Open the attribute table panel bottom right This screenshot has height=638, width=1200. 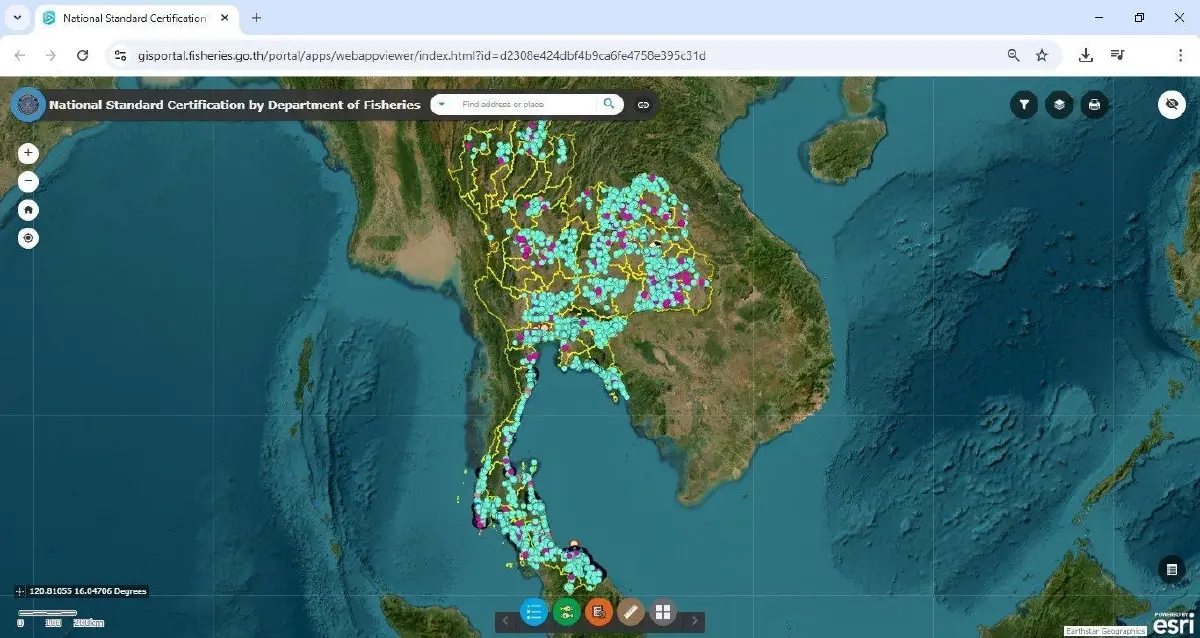pos(1171,570)
